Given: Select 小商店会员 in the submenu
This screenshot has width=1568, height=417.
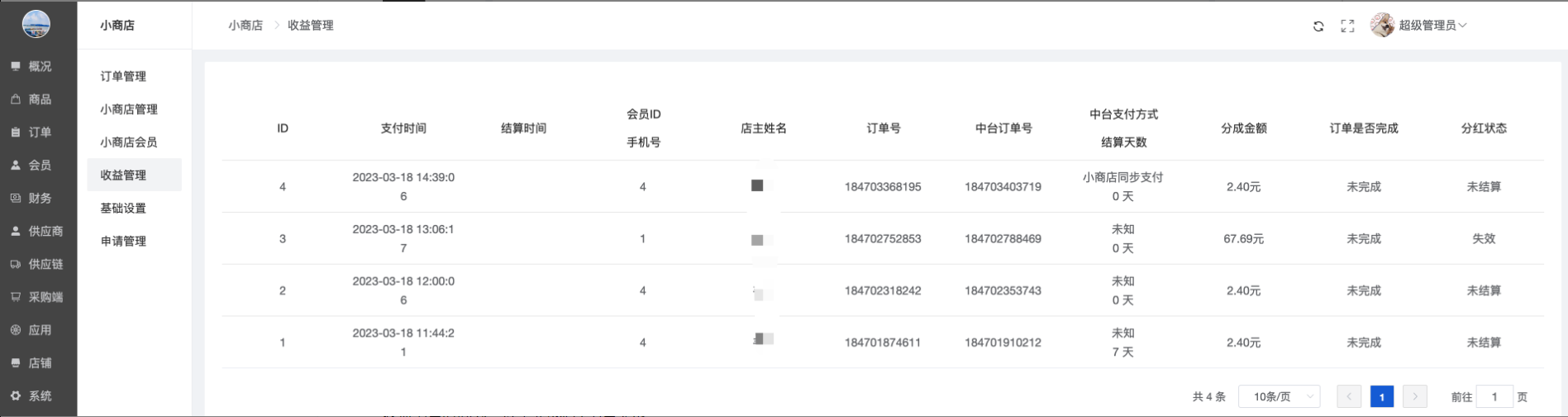Looking at the screenshot, I should (x=128, y=142).
